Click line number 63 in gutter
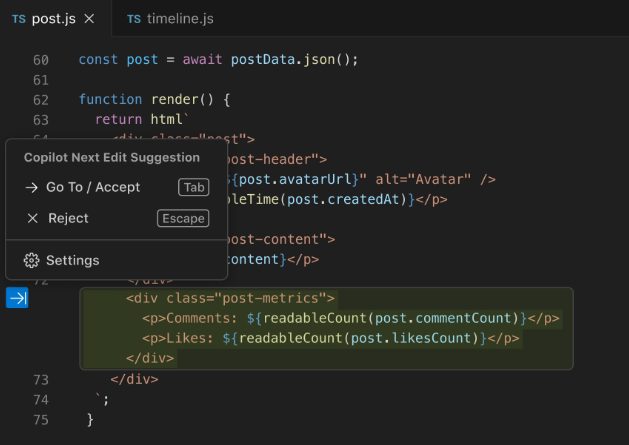The height and width of the screenshot is (445, 629). pos(41,120)
